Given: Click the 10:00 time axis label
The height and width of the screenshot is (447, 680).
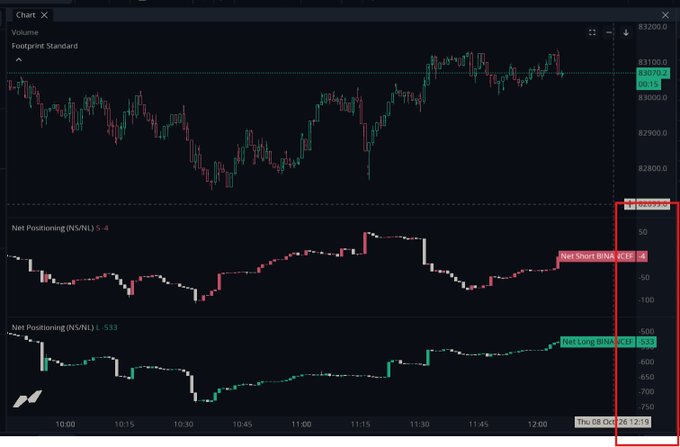Looking at the screenshot, I should pyautogui.click(x=65, y=424).
